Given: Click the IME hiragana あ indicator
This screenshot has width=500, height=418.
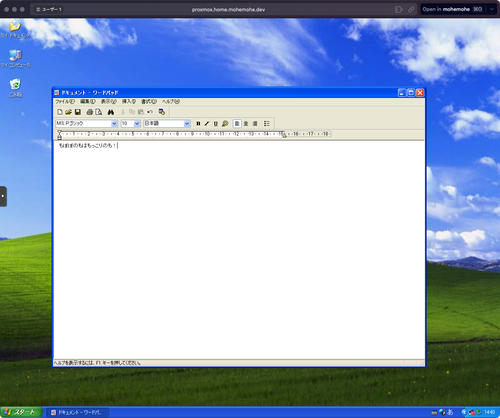Looking at the screenshot, I should coord(450,412).
